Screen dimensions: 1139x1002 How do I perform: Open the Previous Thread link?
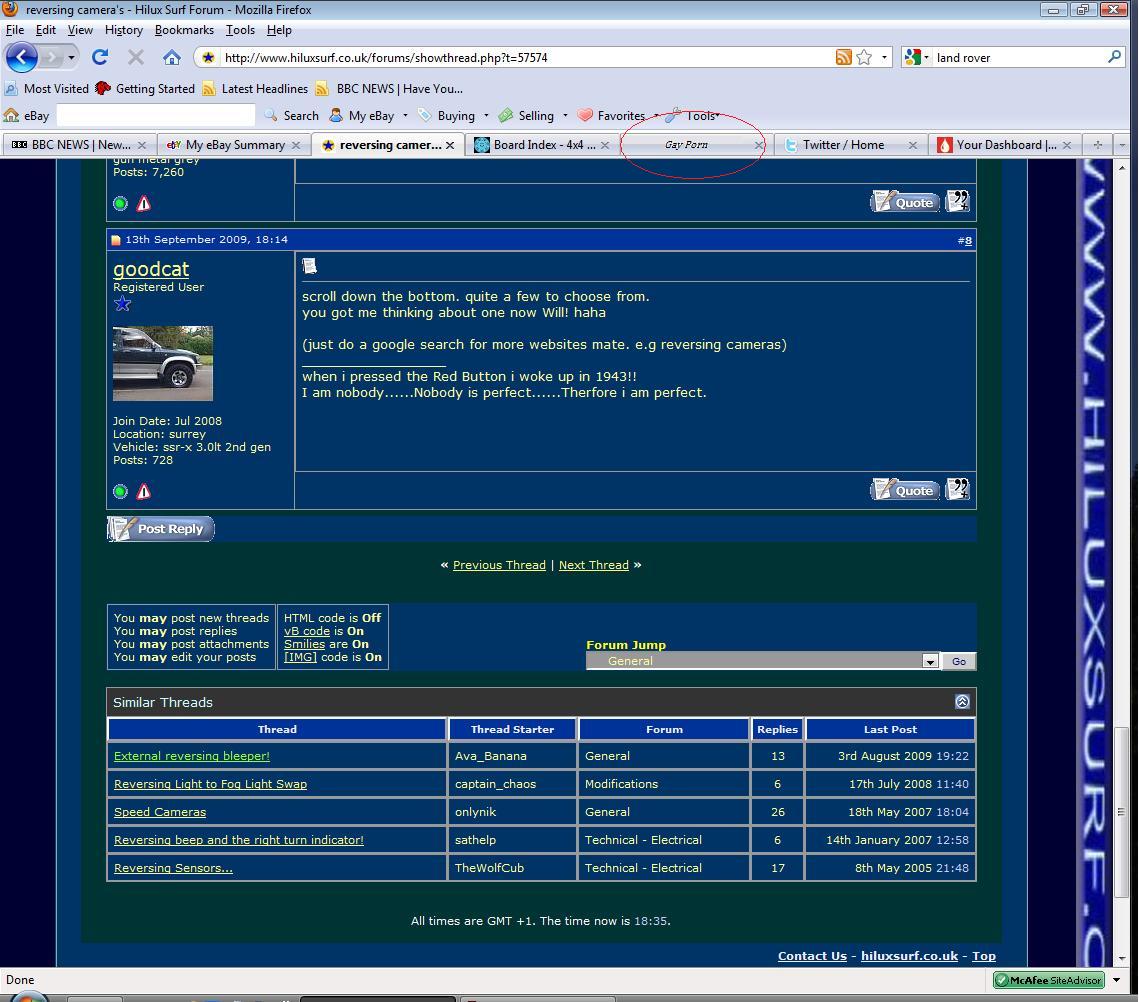499,565
